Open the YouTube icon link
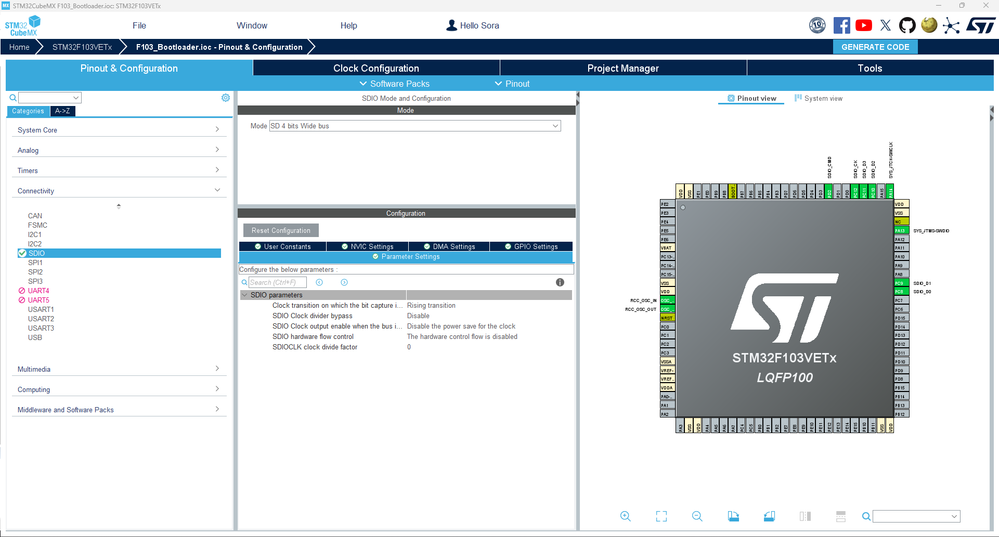The width and height of the screenshot is (999, 537). tap(863, 25)
